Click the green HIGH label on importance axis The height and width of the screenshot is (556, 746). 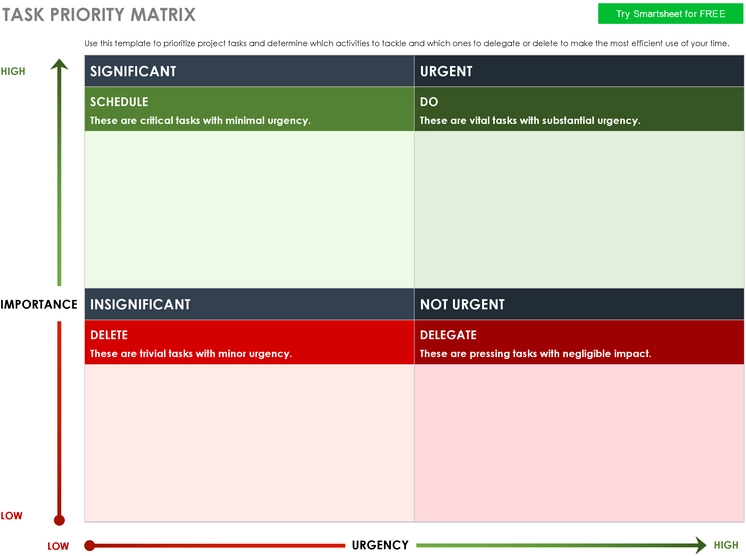pyautogui.click(x=13, y=71)
